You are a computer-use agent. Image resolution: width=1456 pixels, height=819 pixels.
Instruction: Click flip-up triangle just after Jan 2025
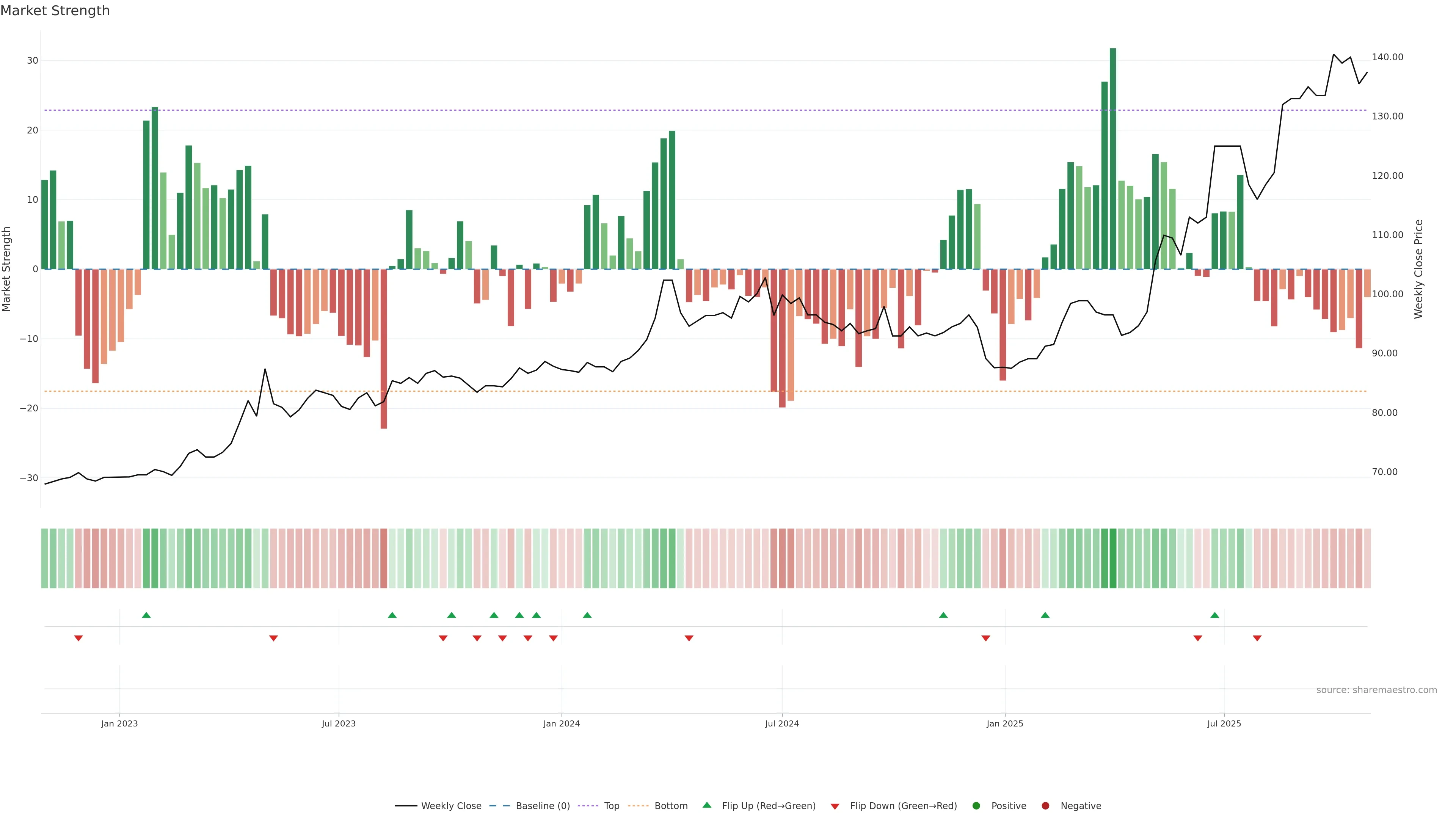(x=1045, y=615)
